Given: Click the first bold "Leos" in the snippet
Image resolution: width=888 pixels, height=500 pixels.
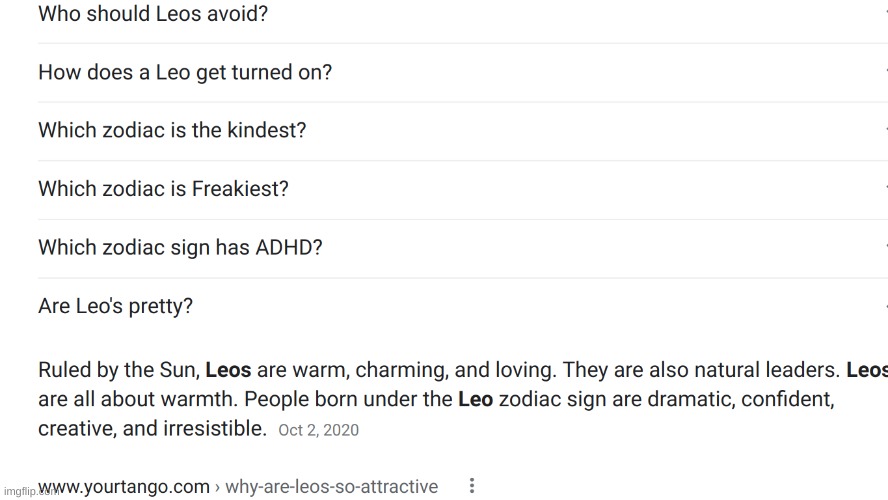Looking at the screenshot, I should click(x=228, y=370).
